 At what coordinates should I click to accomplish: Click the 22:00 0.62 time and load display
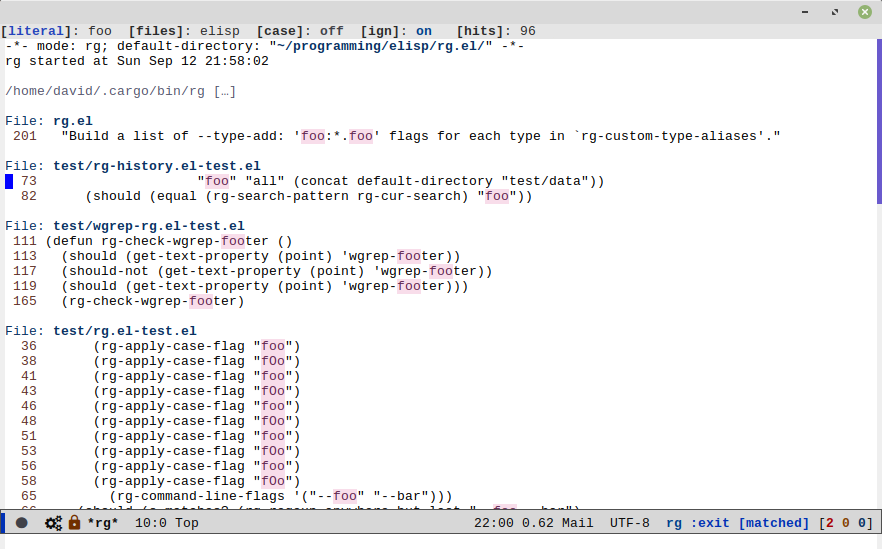[514, 523]
